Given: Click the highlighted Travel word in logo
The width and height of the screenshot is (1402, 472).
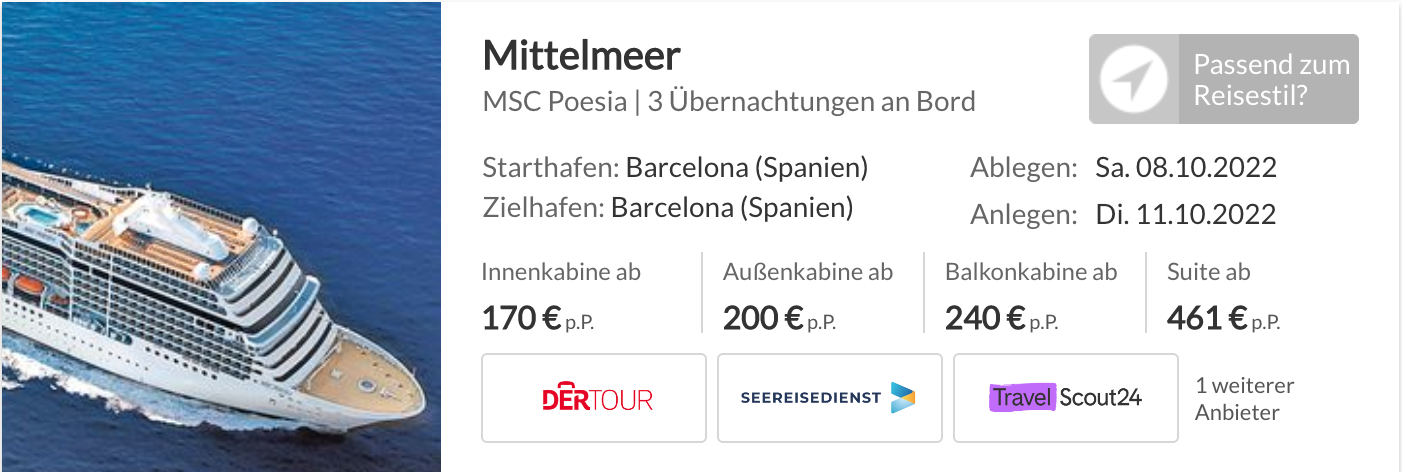Looking at the screenshot, I should pyautogui.click(x=1023, y=398).
